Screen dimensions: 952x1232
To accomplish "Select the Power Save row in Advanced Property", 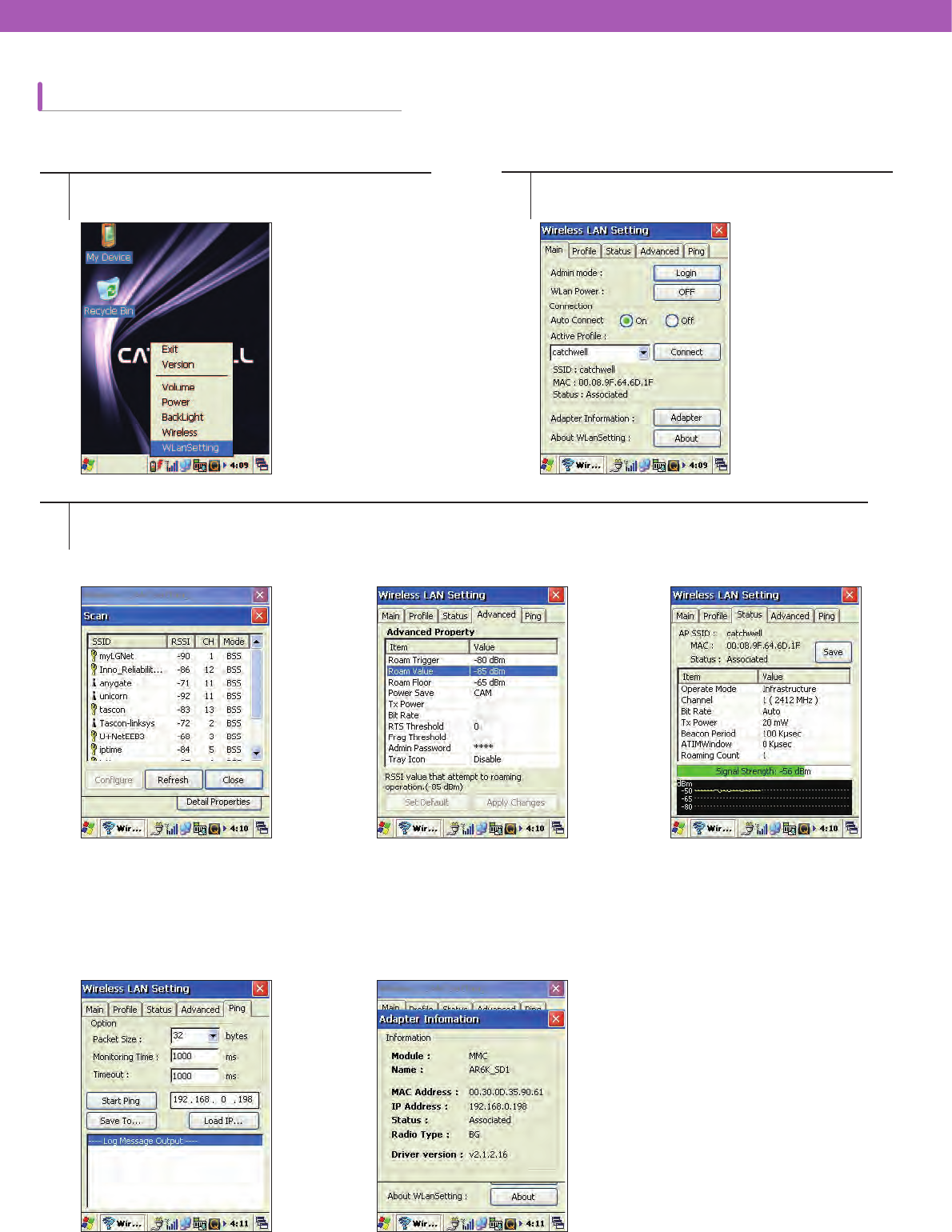I will (x=471, y=693).
